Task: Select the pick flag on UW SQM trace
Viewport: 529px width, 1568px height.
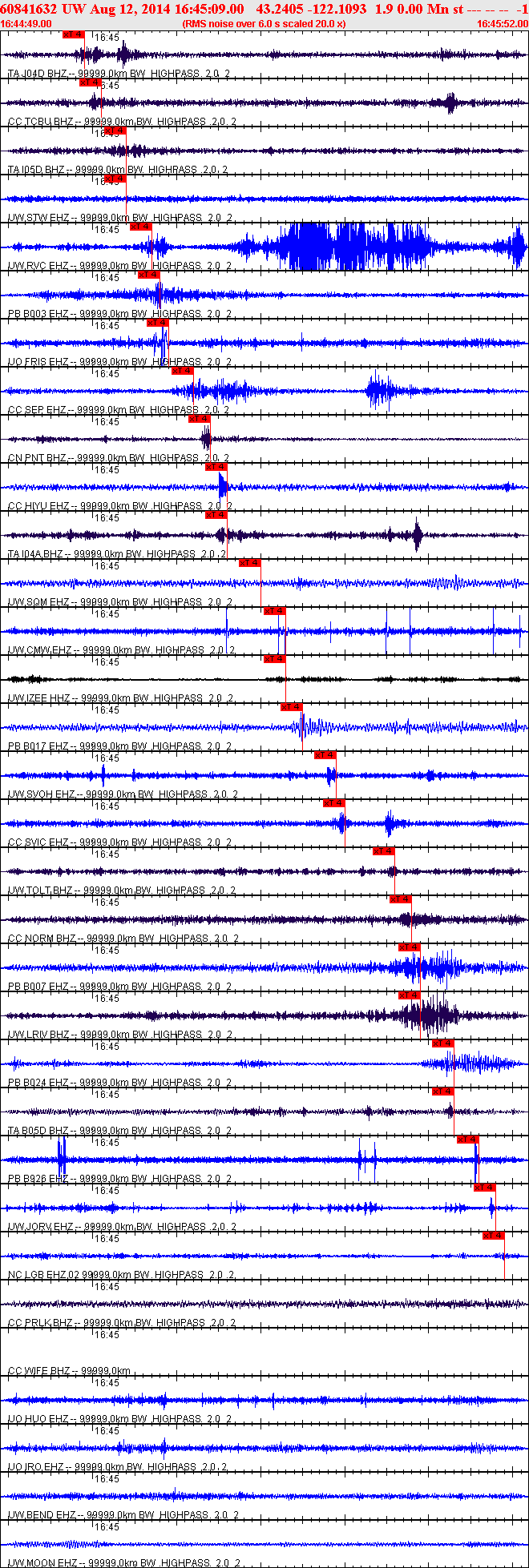Action: tap(250, 563)
